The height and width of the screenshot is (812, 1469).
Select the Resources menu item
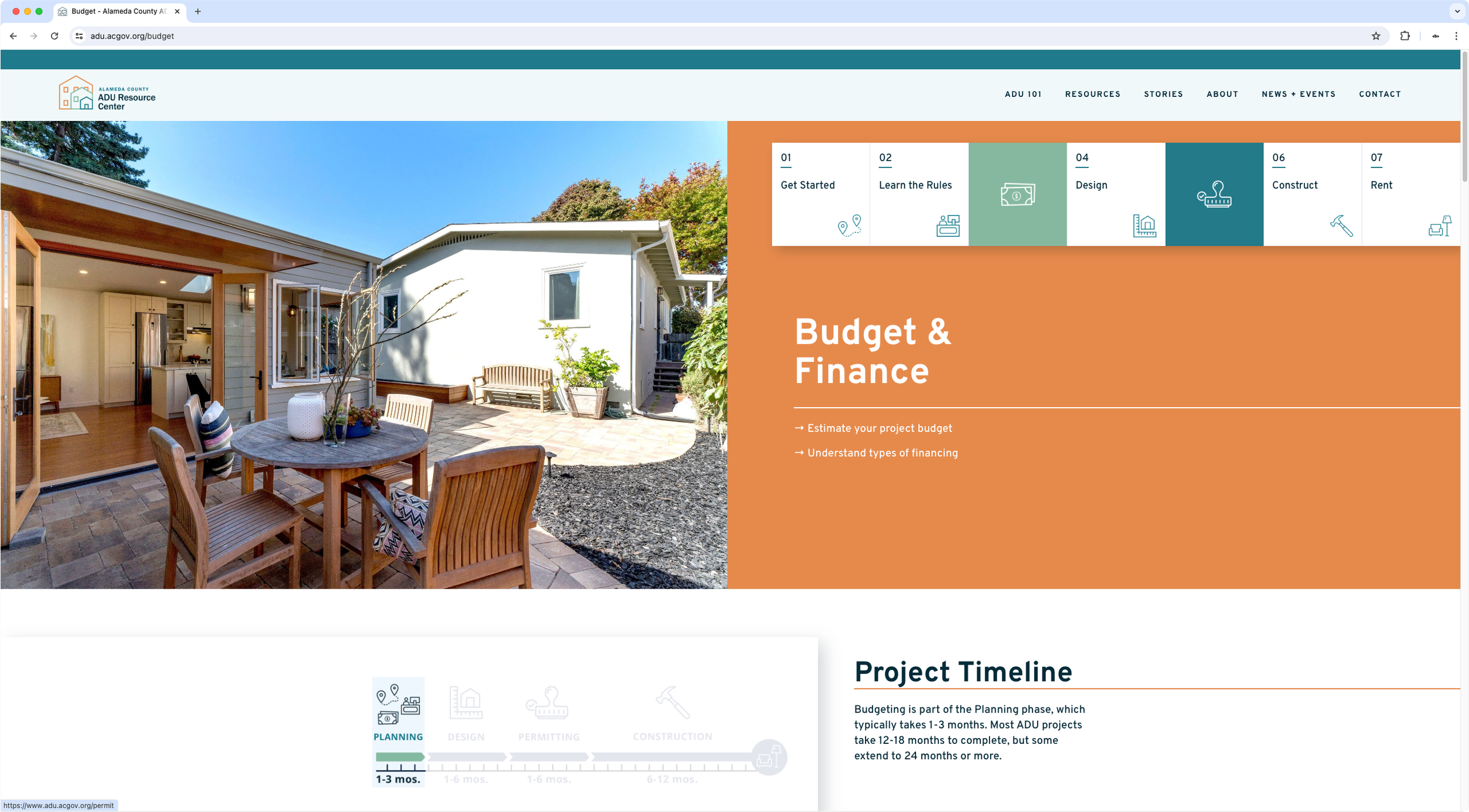coord(1092,94)
